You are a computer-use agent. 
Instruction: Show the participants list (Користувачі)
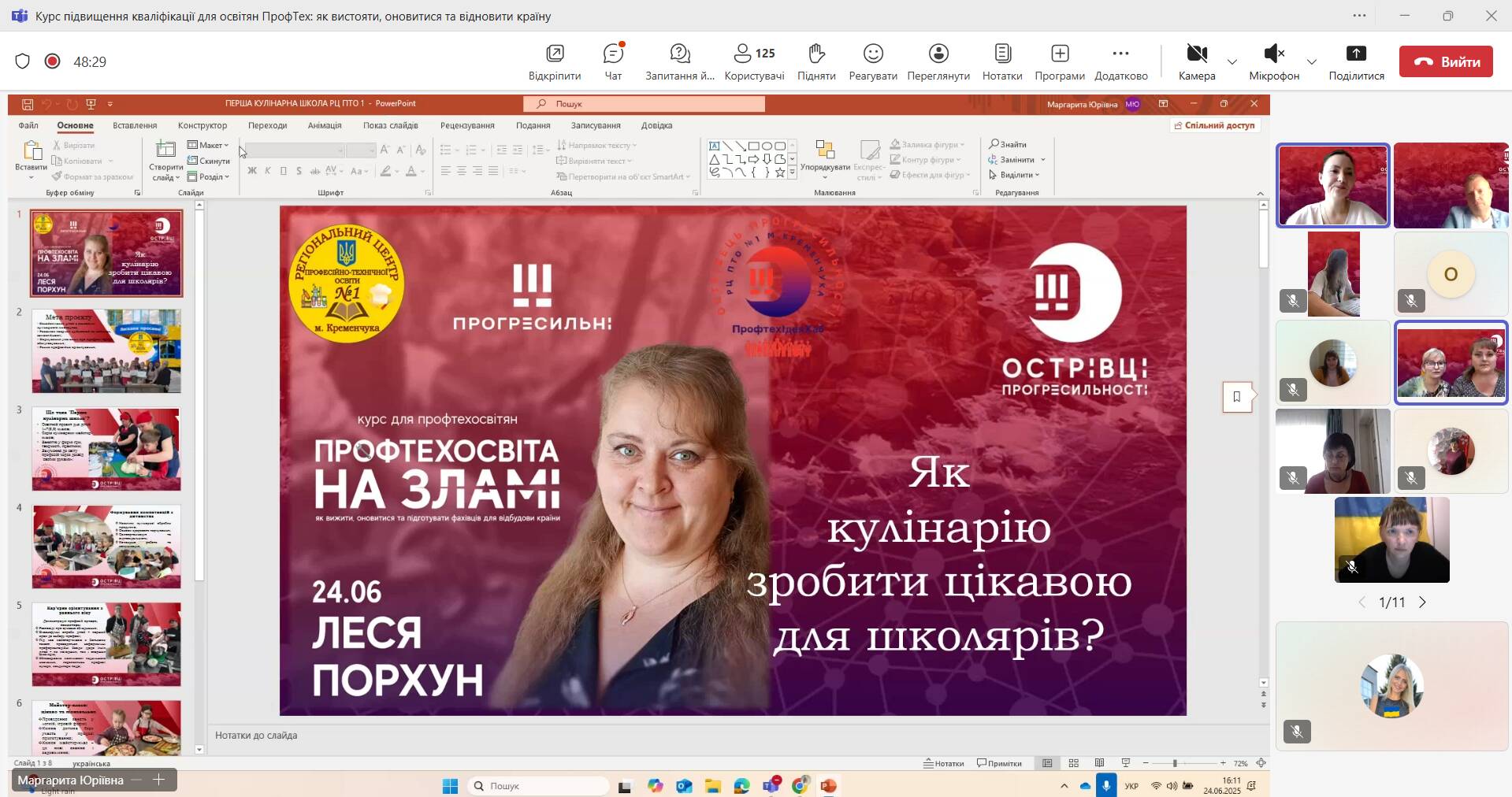(x=754, y=61)
